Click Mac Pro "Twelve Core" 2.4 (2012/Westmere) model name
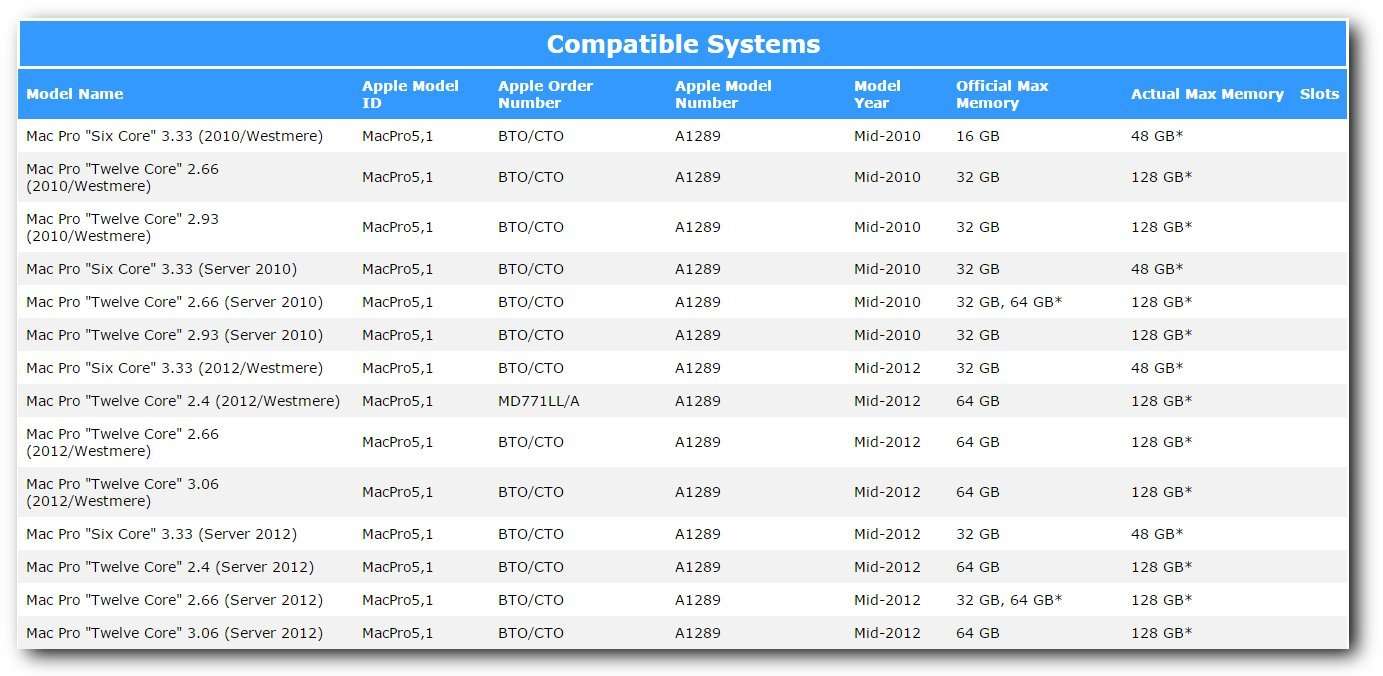 183,401
